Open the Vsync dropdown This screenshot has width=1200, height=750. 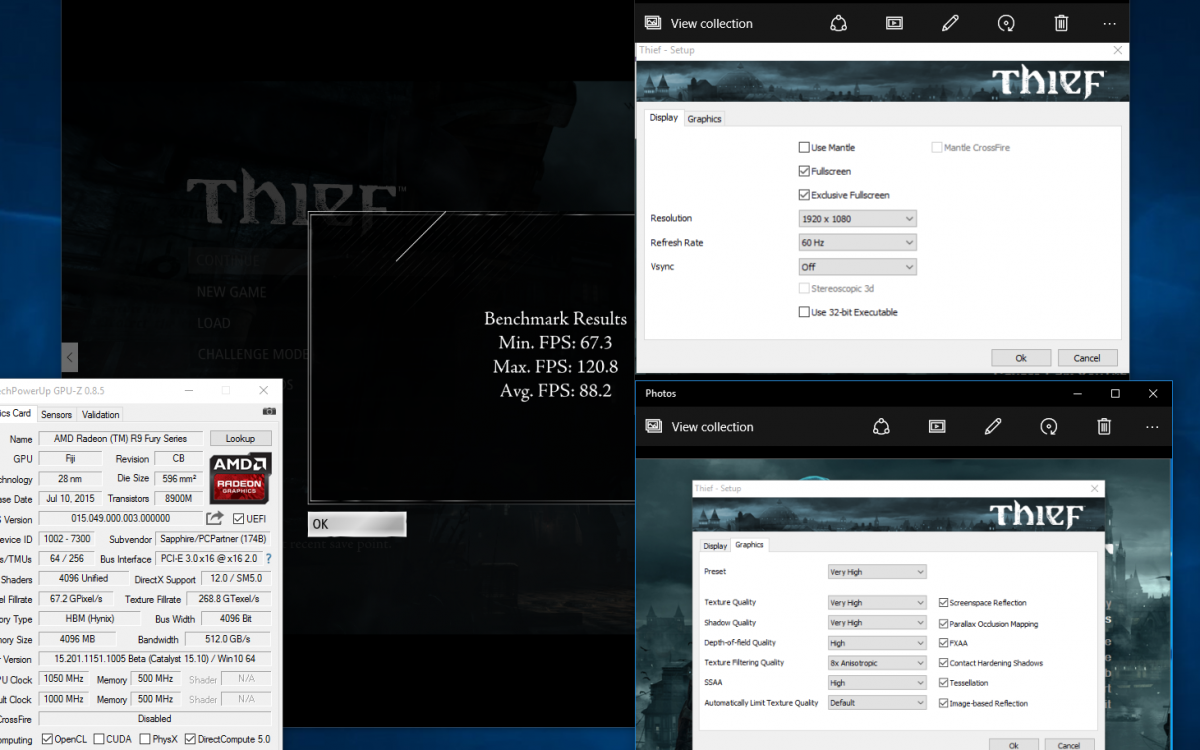pos(857,267)
